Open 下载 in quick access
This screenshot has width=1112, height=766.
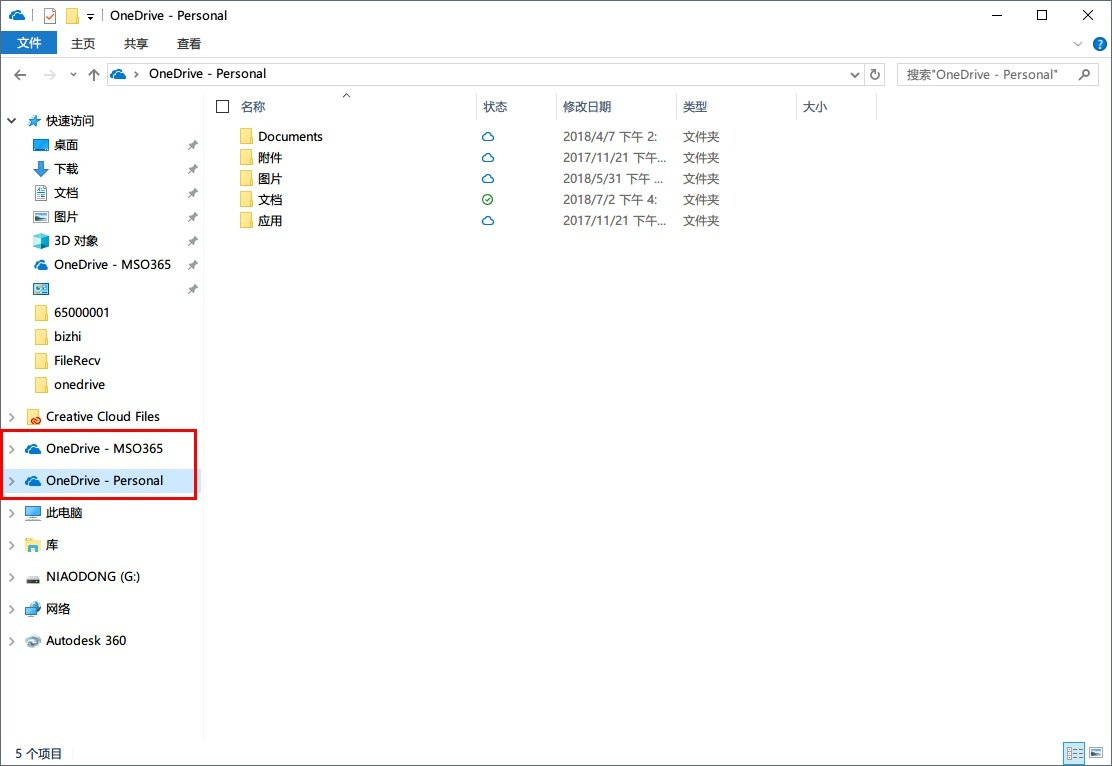(x=66, y=169)
